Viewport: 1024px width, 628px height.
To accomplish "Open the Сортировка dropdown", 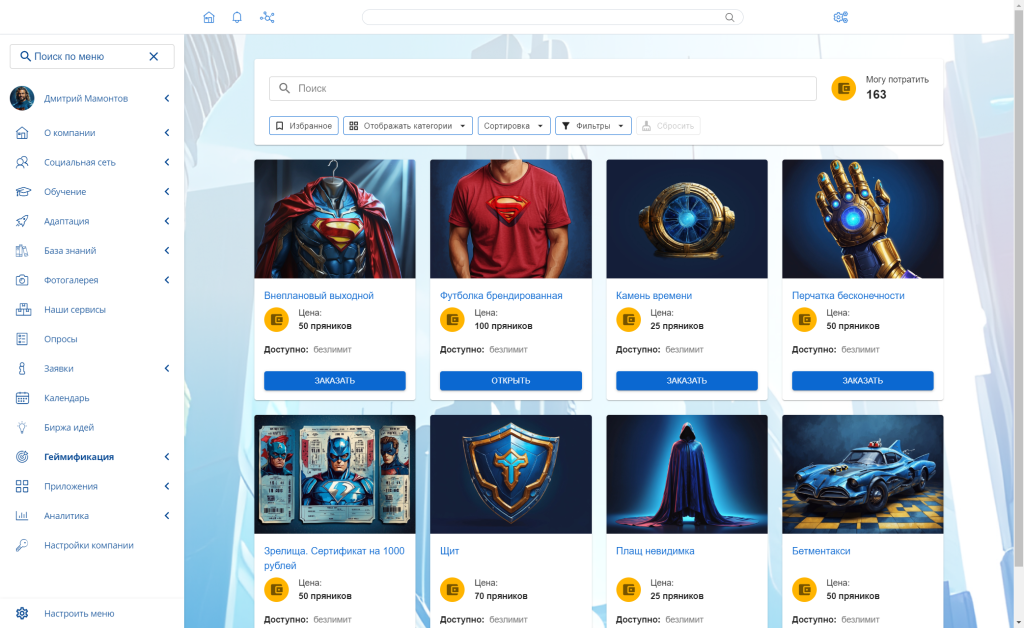I will click(x=514, y=126).
